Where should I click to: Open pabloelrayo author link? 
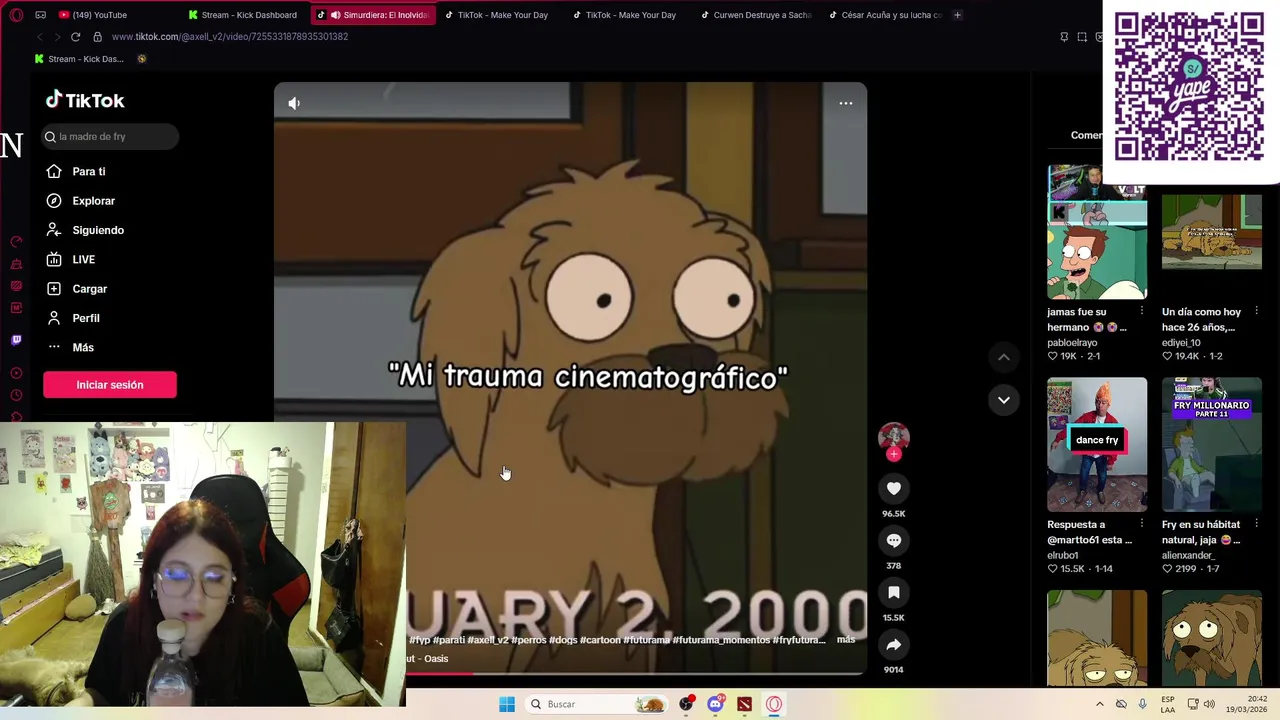[x=1072, y=342]
